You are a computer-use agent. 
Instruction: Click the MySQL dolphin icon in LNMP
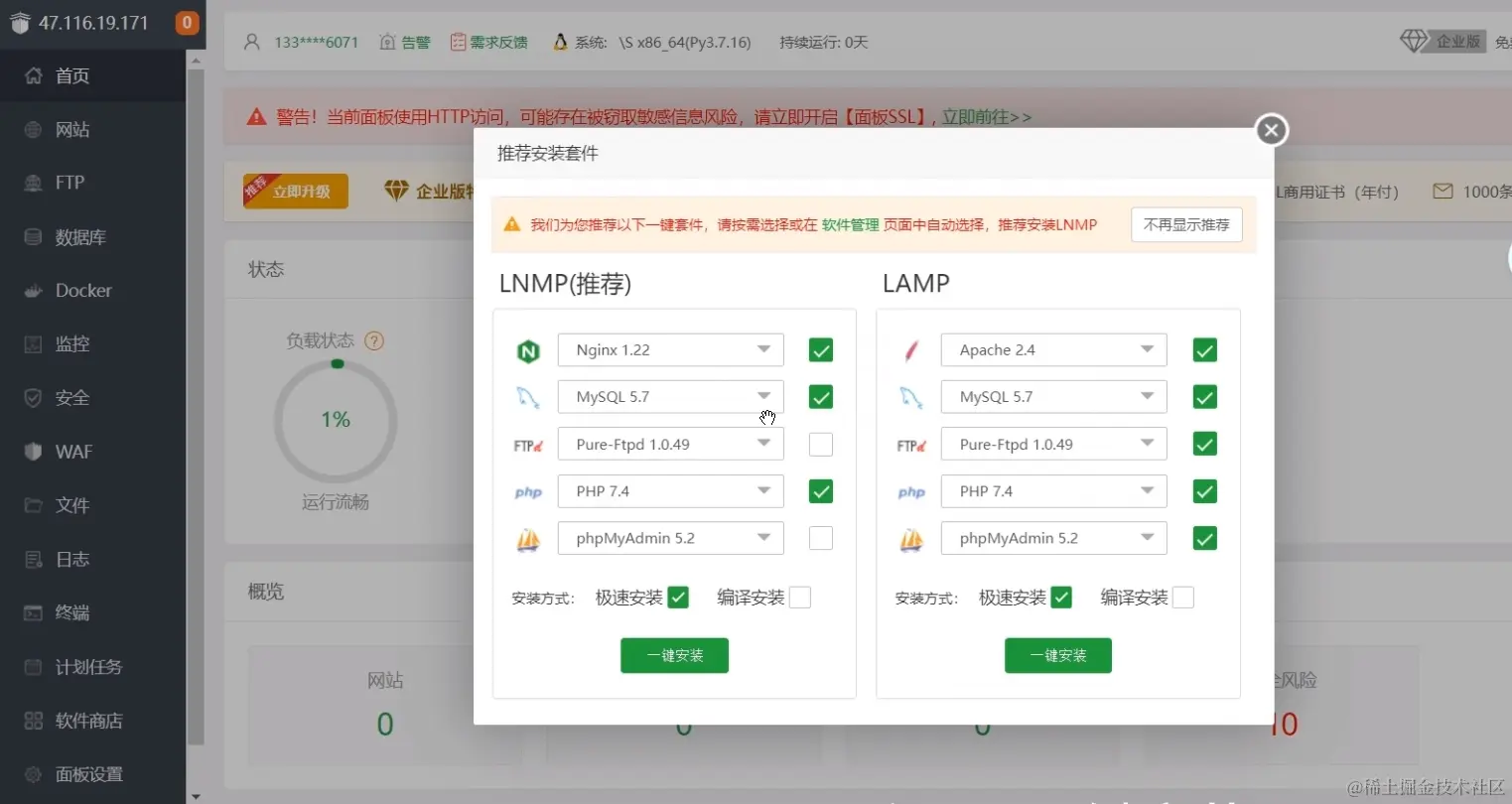tap(528, 398)
